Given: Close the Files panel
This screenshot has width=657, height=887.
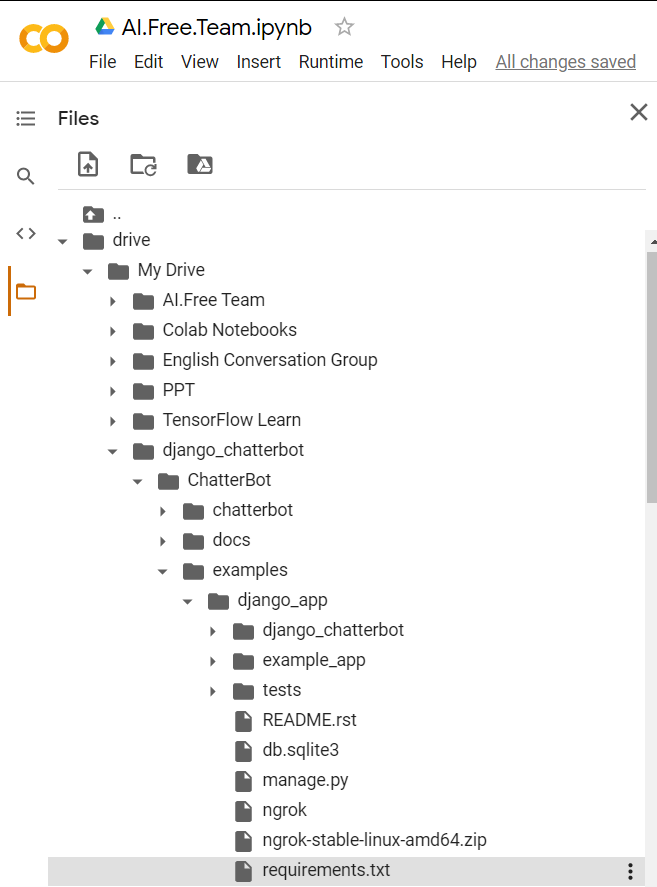Looking at the screenshot, I should point(639,113).
